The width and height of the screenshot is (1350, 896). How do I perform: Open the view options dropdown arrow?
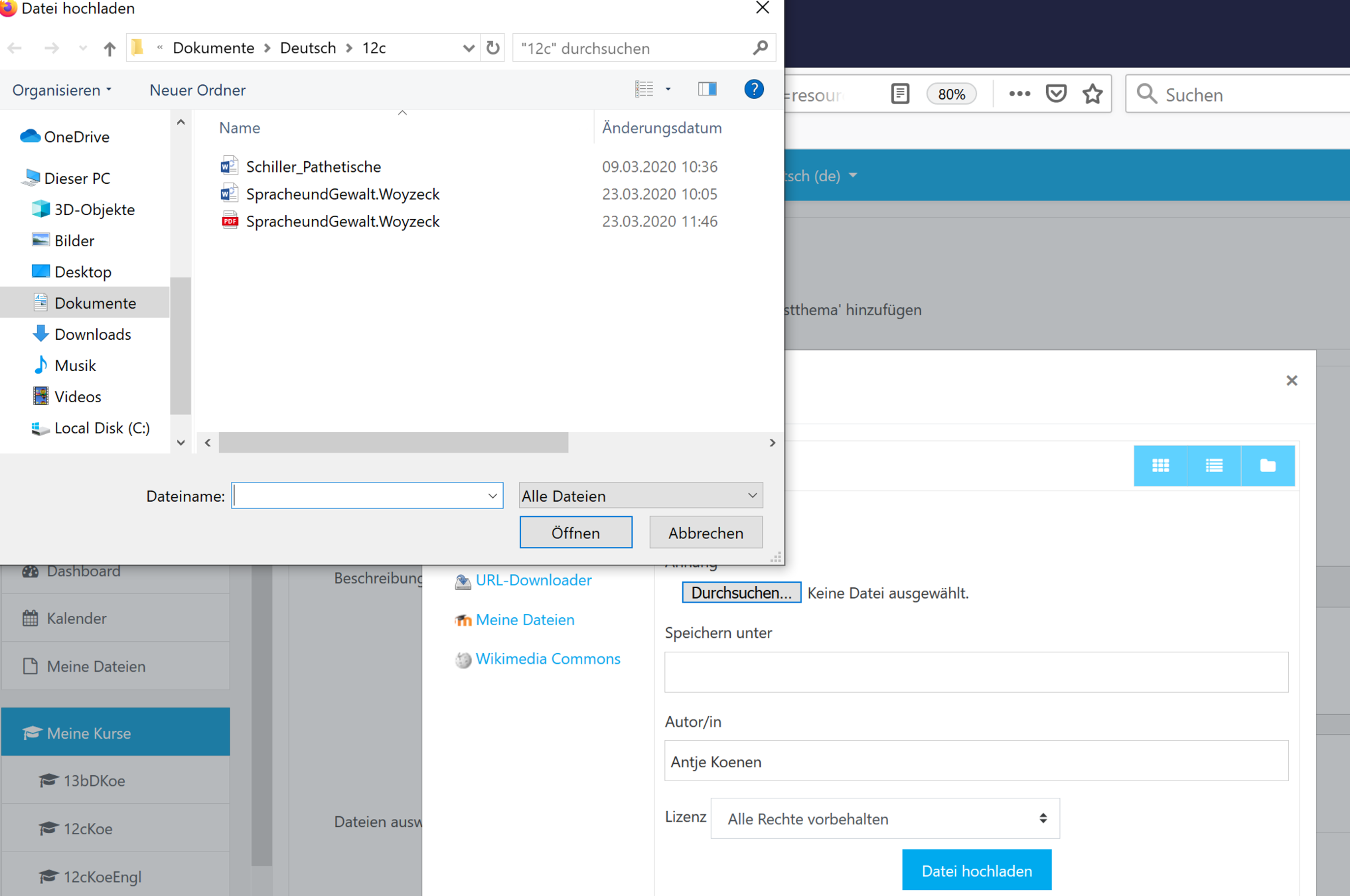(x=668, y=89)
